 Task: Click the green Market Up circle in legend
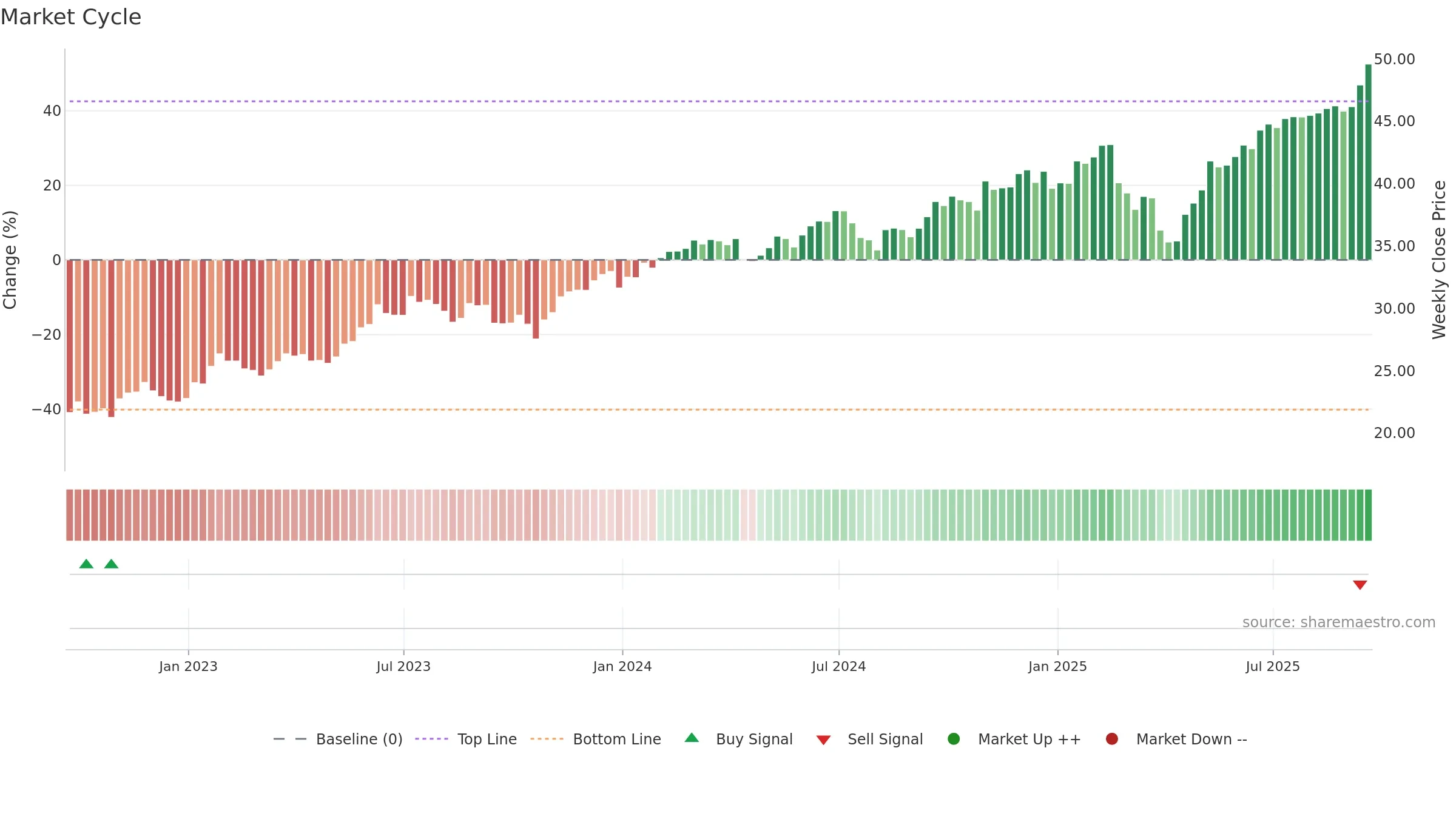coord(954,739)
